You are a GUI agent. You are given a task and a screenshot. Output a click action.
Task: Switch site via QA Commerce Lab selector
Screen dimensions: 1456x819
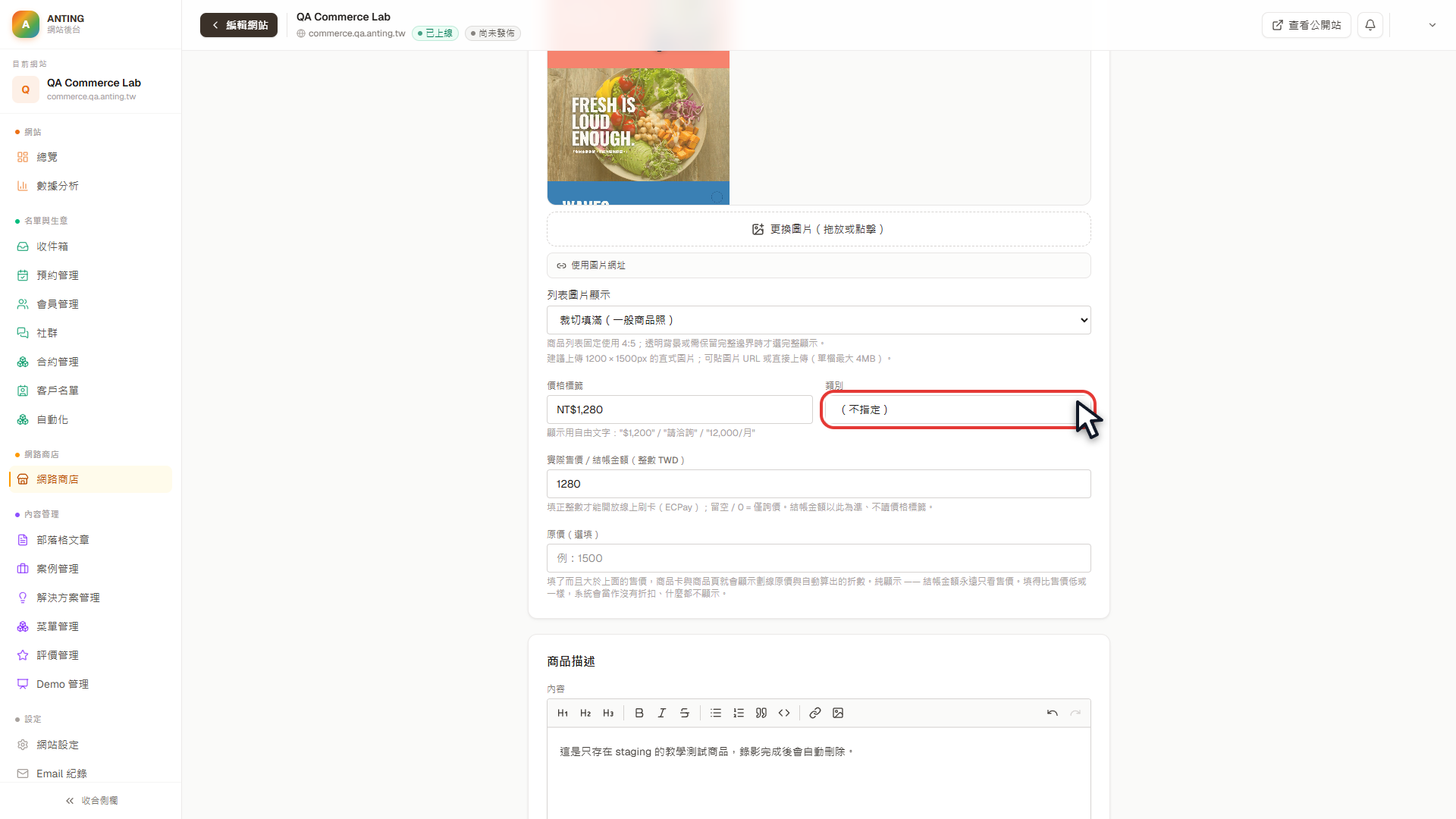coord(91,89)
